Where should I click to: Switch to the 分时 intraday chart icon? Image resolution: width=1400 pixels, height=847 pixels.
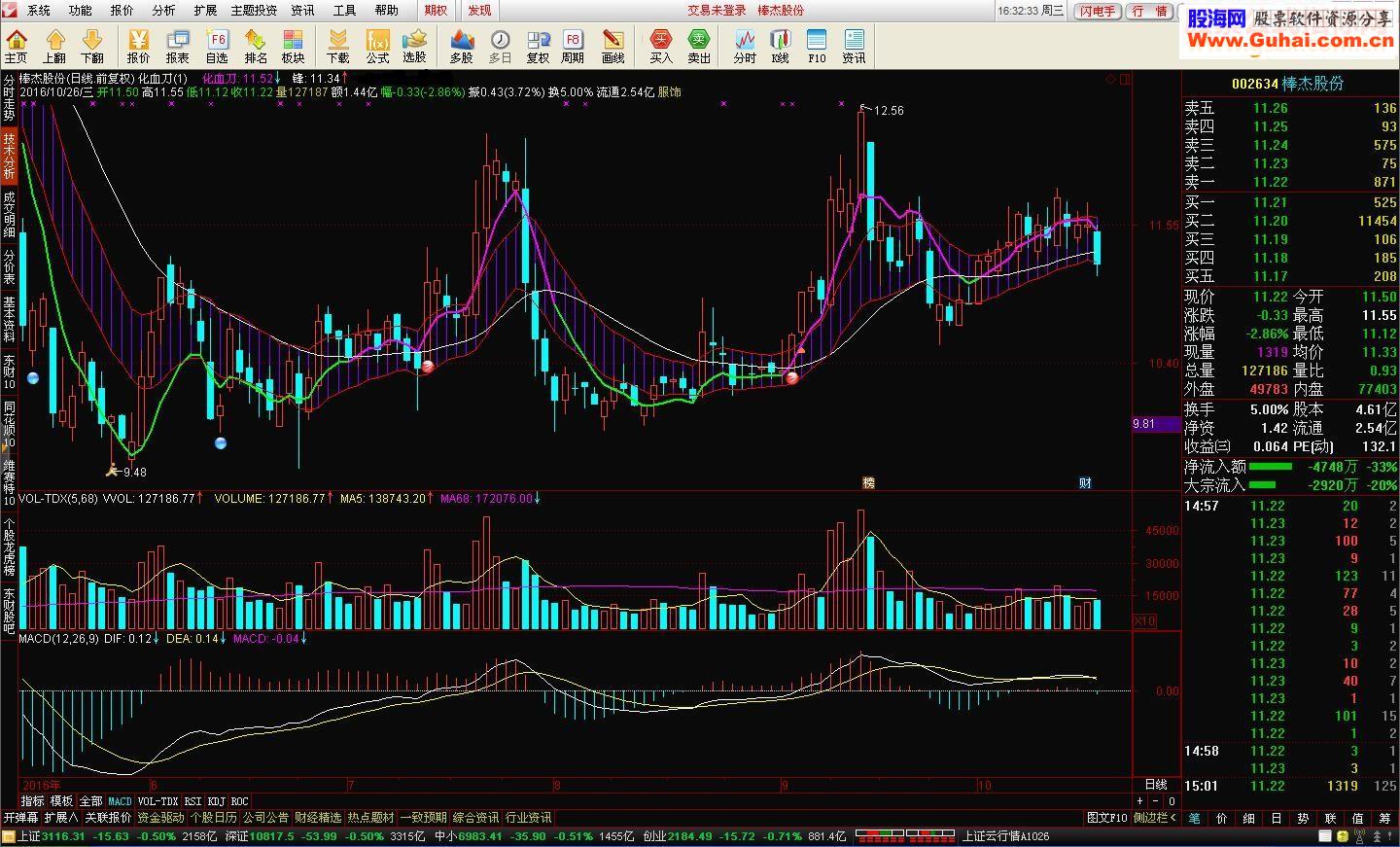point(745,46)
